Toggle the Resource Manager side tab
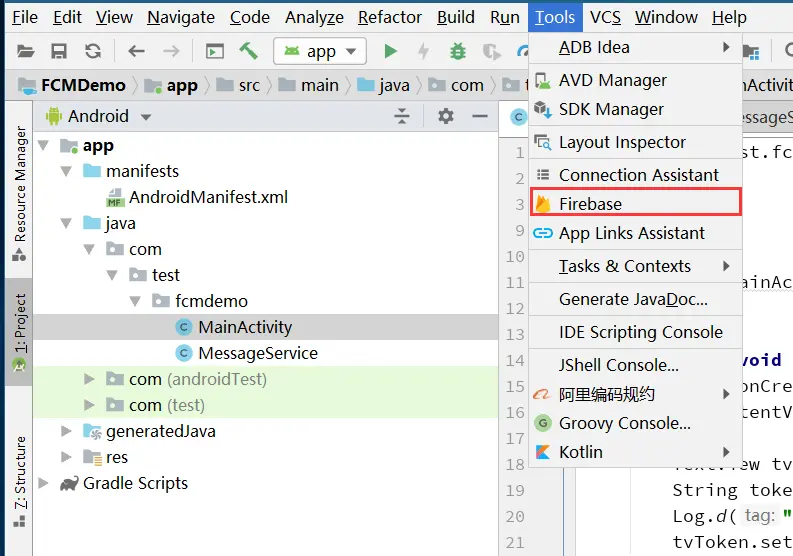Viewport: 793px width, 556px height. pos(19,193)
